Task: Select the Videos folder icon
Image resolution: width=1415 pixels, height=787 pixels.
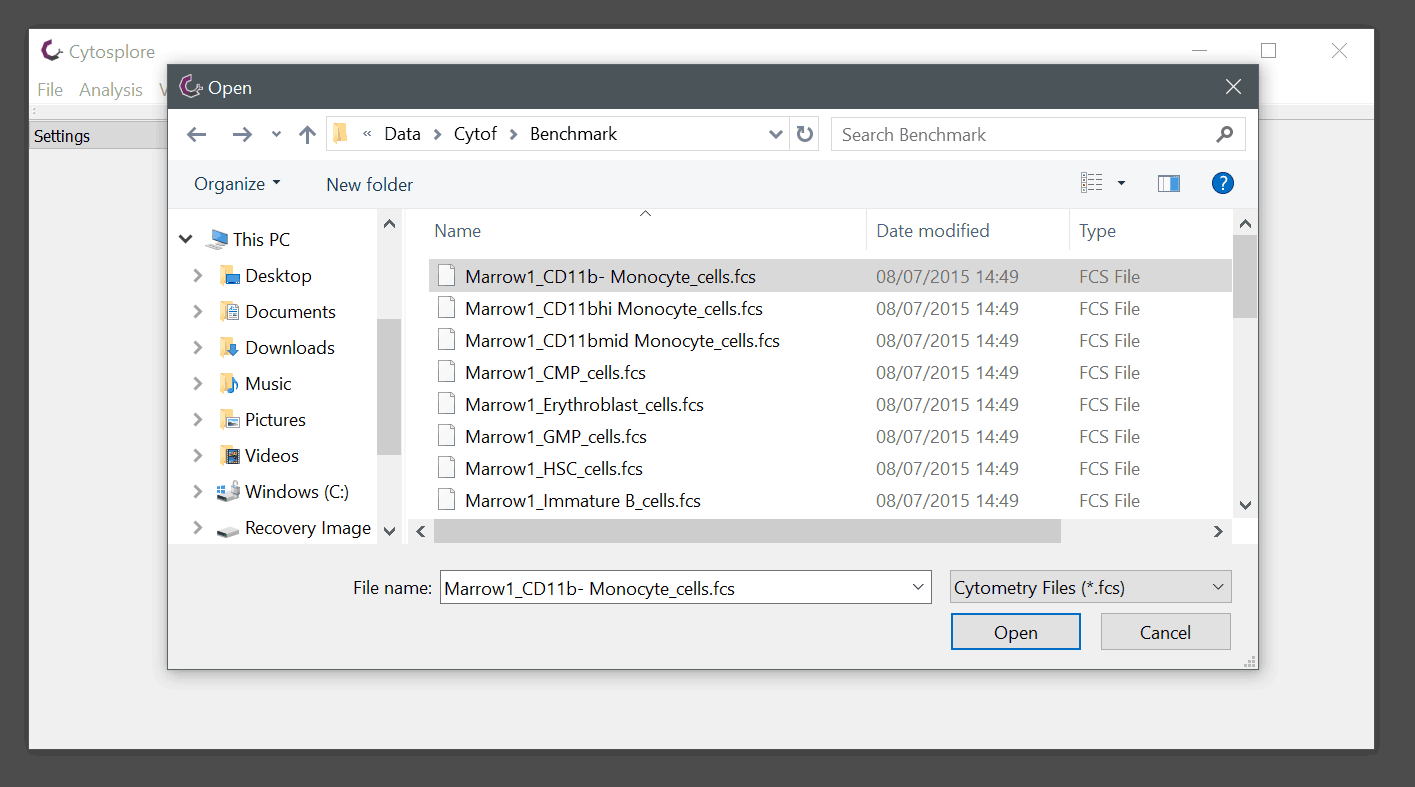Action: click(229, 456)
